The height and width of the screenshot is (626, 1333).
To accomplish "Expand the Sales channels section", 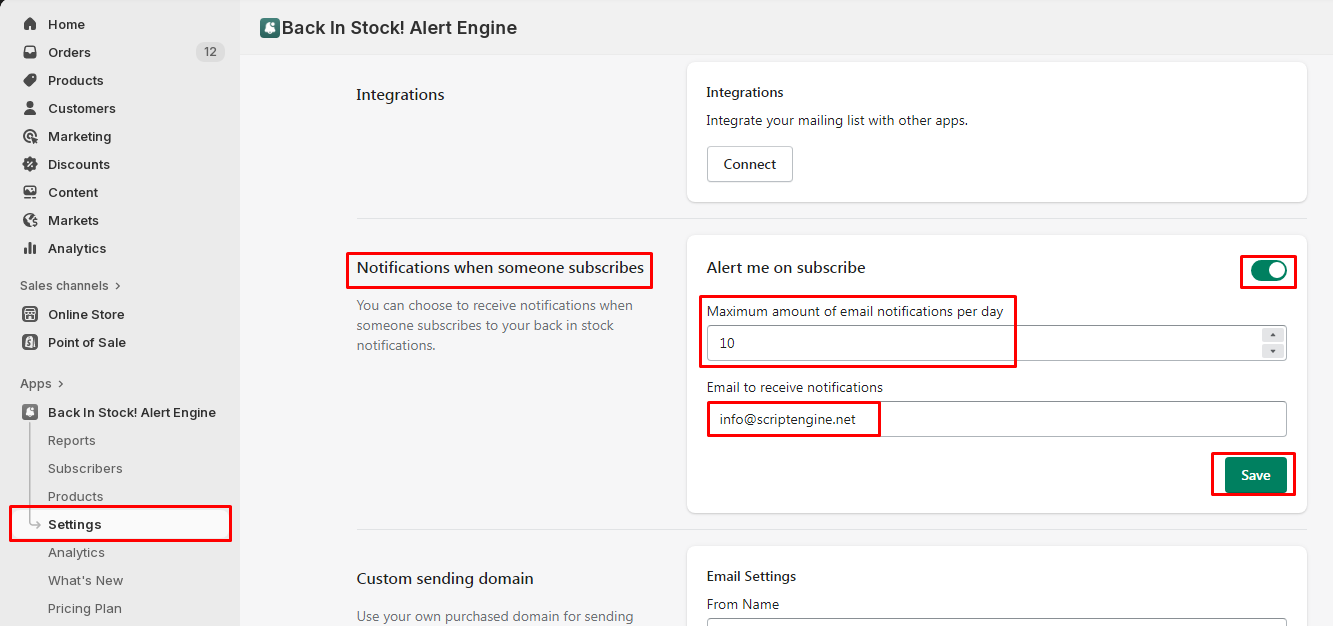I will [118, 286].
